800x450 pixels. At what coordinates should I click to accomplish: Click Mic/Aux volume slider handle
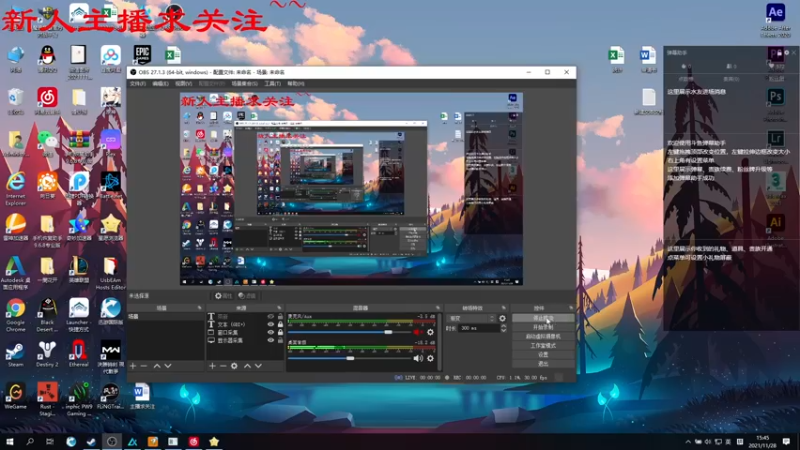point(388,332)
